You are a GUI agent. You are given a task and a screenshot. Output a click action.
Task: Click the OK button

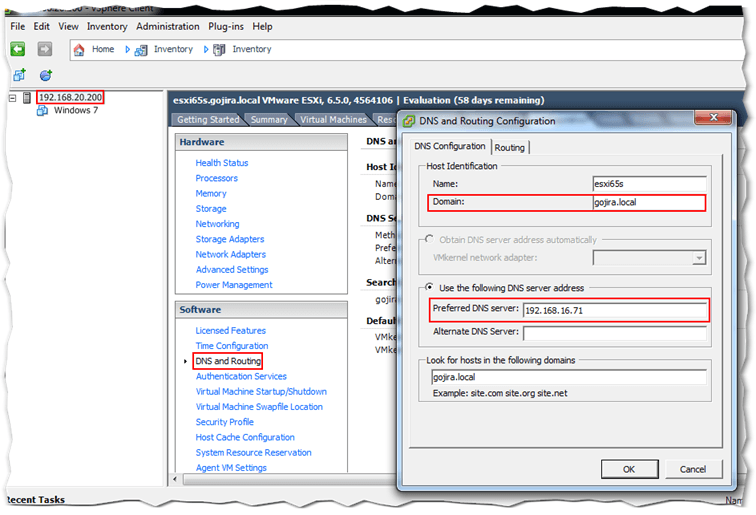[629, 469]
